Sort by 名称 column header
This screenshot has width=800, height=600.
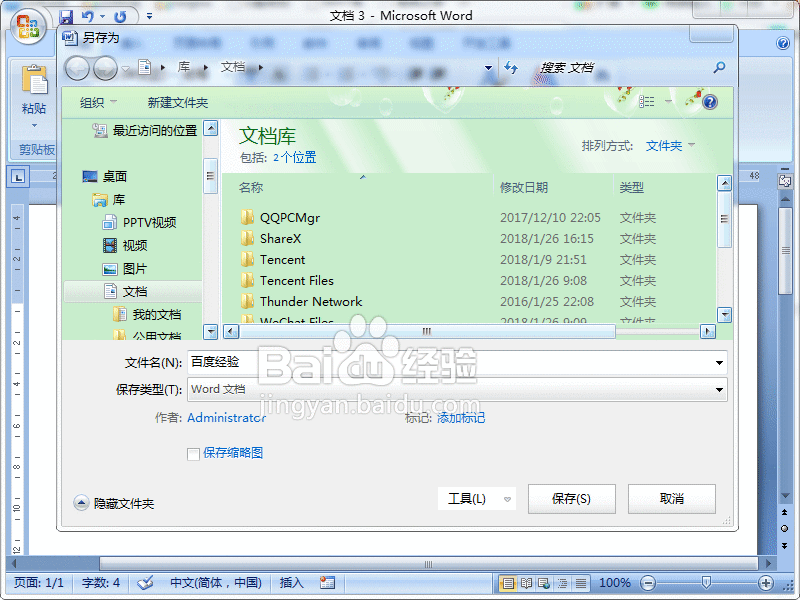click(251, 187)
